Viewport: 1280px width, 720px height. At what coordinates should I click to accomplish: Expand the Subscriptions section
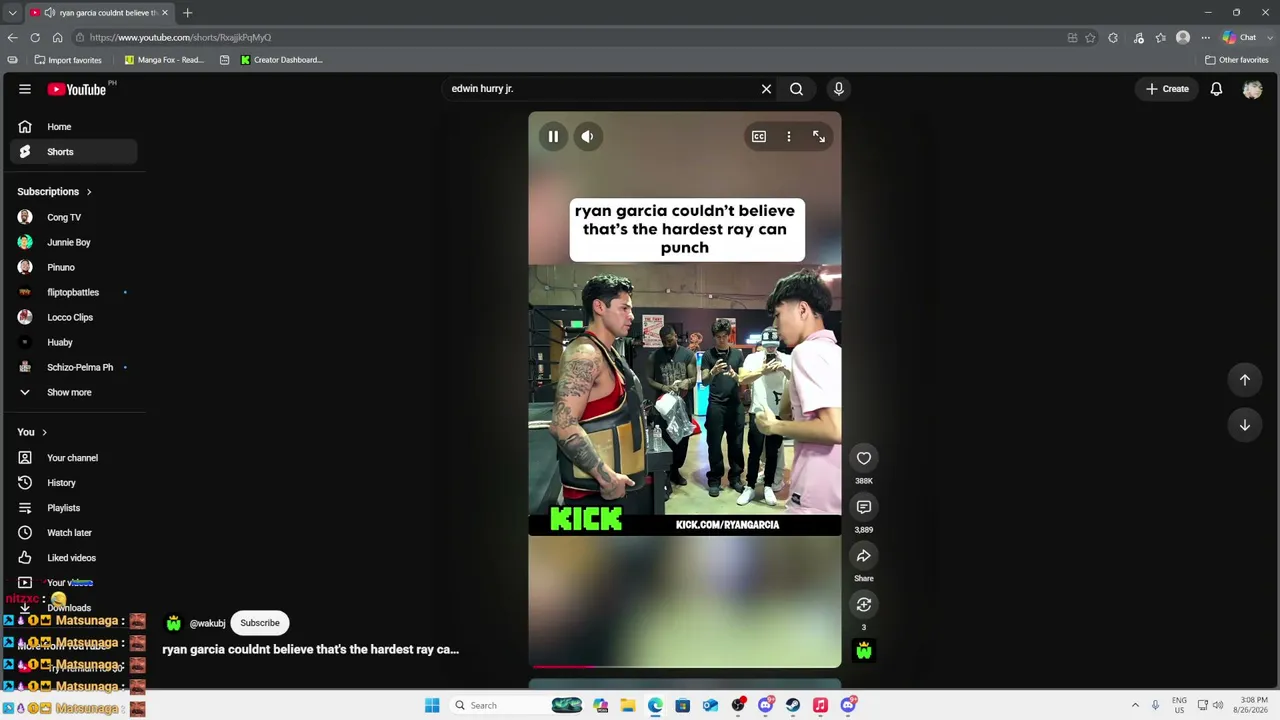point(54,192)
